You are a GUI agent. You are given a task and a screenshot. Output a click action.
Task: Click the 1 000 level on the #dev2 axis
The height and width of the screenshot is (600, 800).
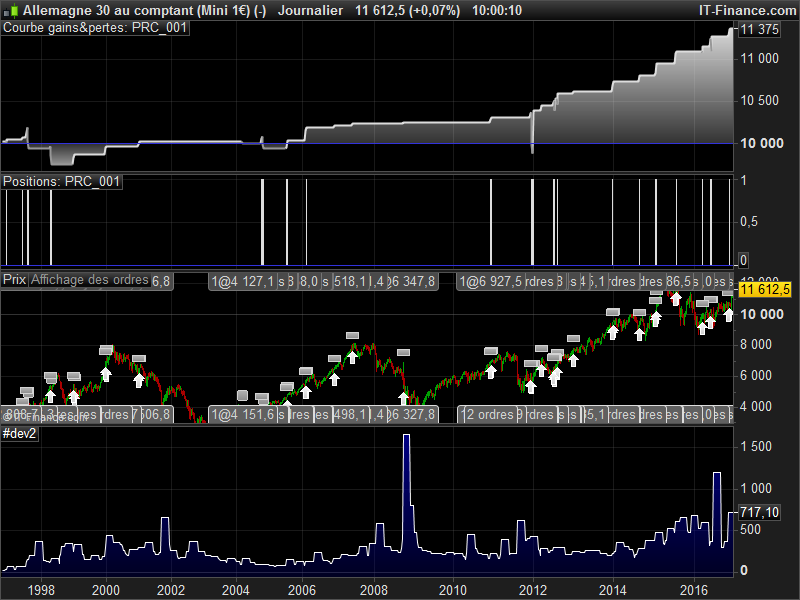[756, 489]
